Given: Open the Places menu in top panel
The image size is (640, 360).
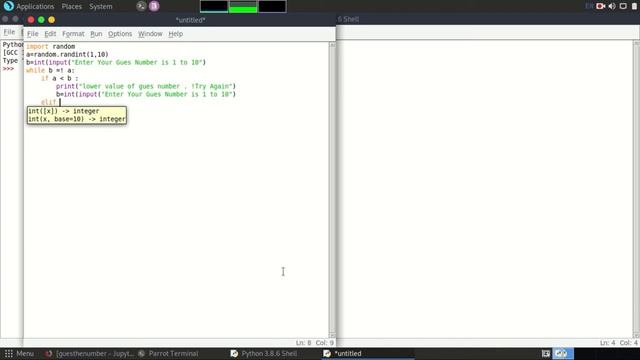Looking at the screenshot, I should click(x=71, y=7).
